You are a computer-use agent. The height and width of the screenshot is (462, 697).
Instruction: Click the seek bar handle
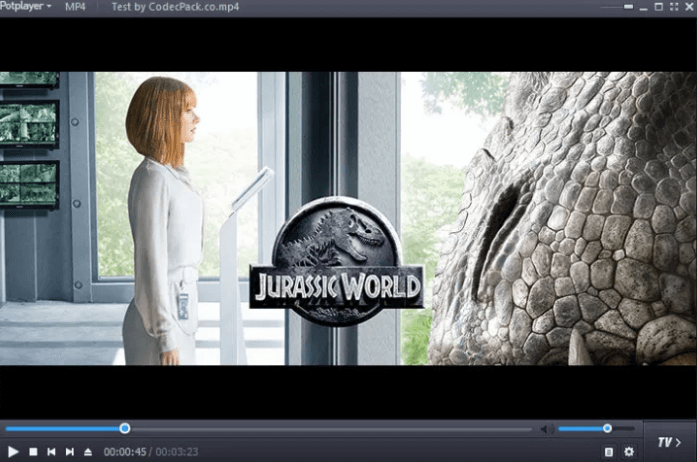click(125, 428)
